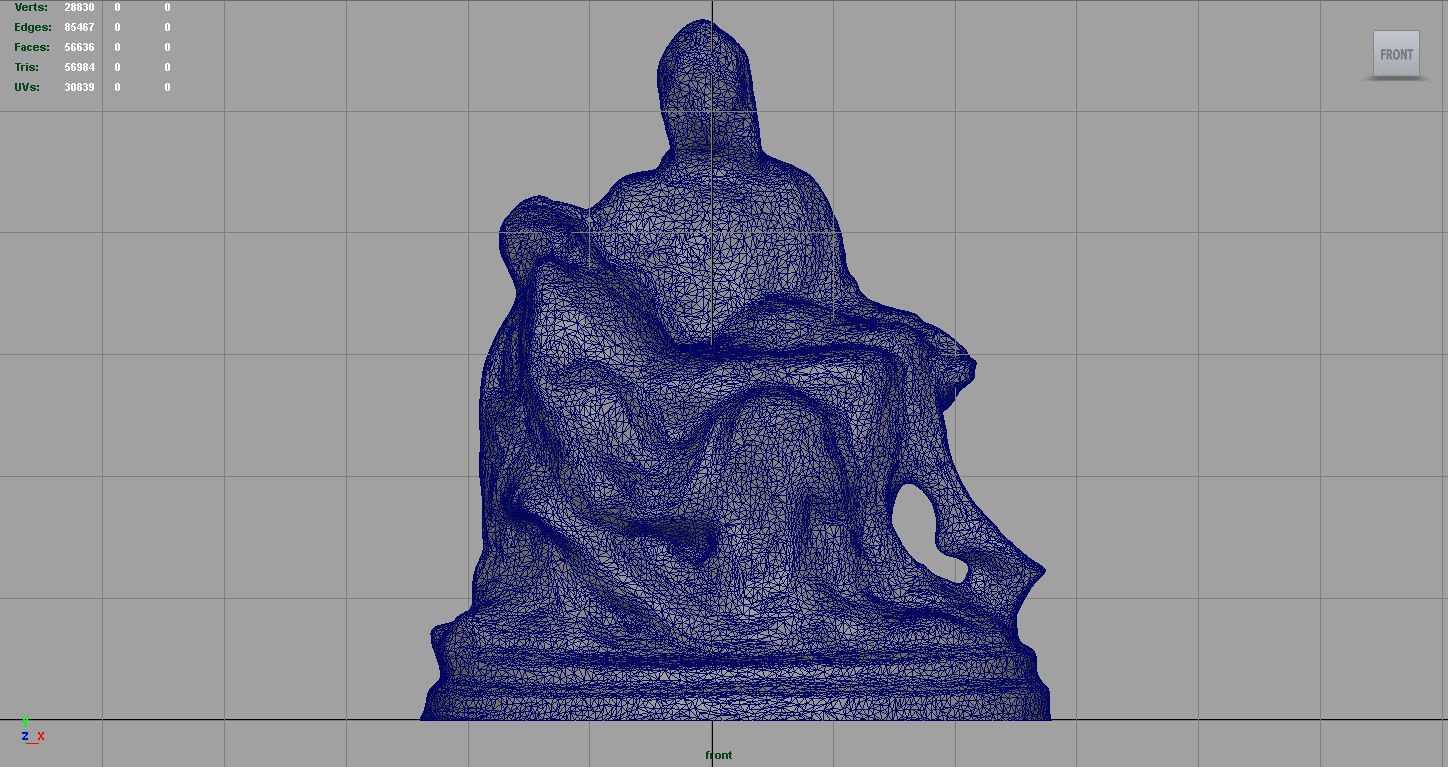Click the vertex count value 28830
The image size is (1448, 767).
point(79,7)
